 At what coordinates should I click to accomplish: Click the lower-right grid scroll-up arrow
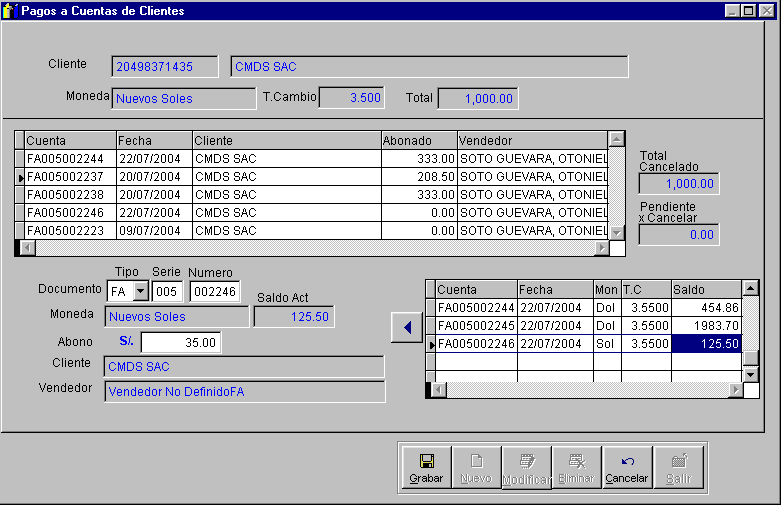click(x=750, y=288)
